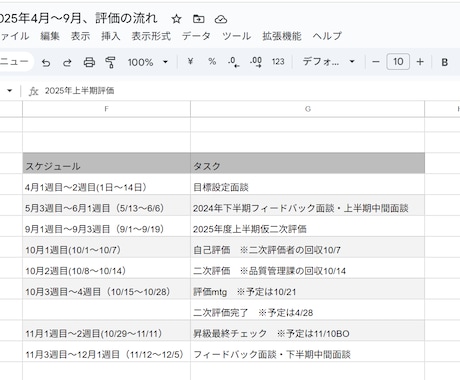Select cell 9月1週目～9月3週目（9/1～9/19）

(106, 226)
